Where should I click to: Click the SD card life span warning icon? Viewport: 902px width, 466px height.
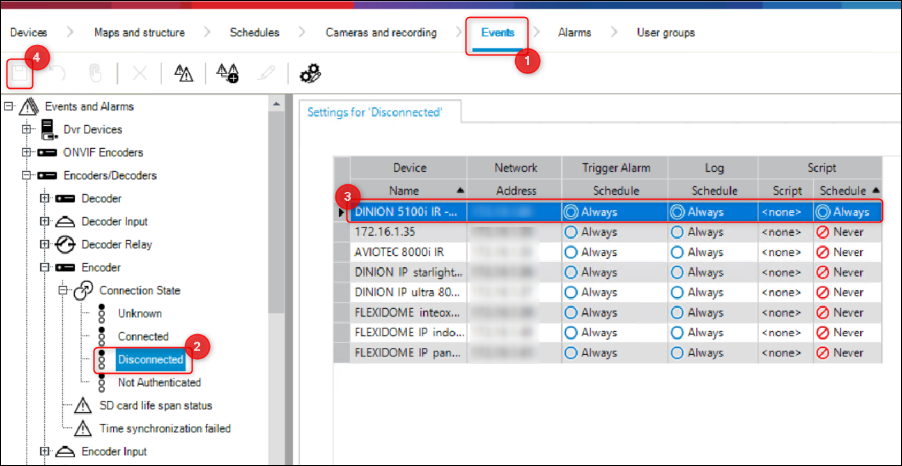pyautogui.click(x=84, y=405)
